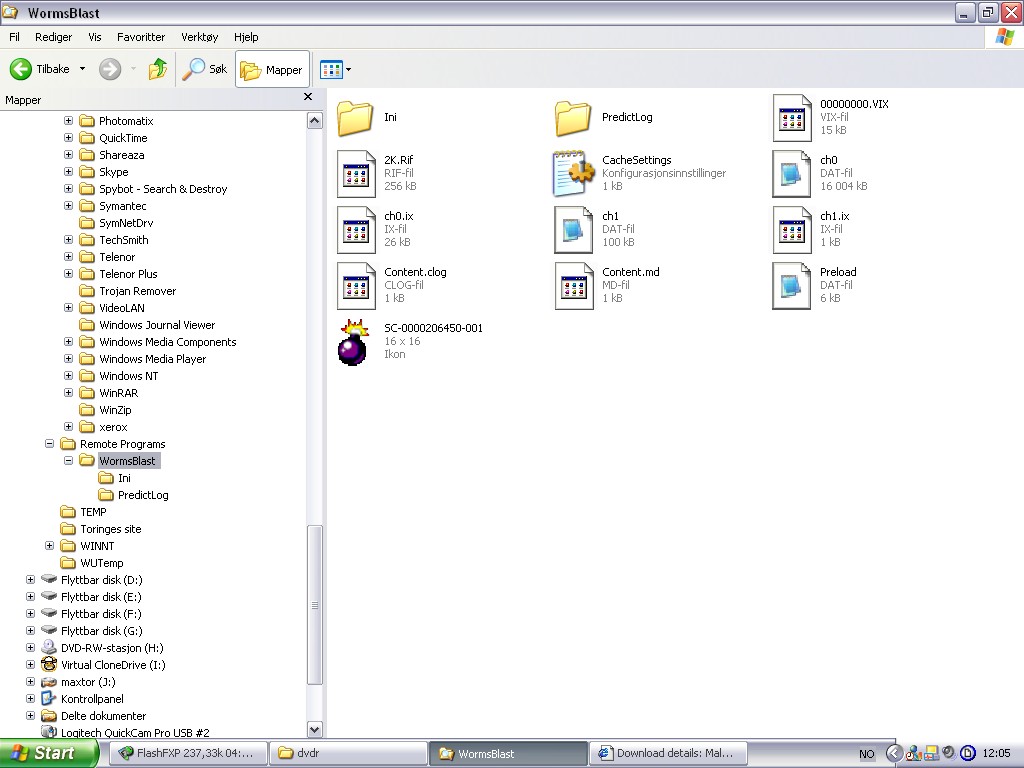Viewport: 1024px width, 768px height.
Task: Select Toringes site folder in tree
Action: pyautogui.click(x=110, y=529)
